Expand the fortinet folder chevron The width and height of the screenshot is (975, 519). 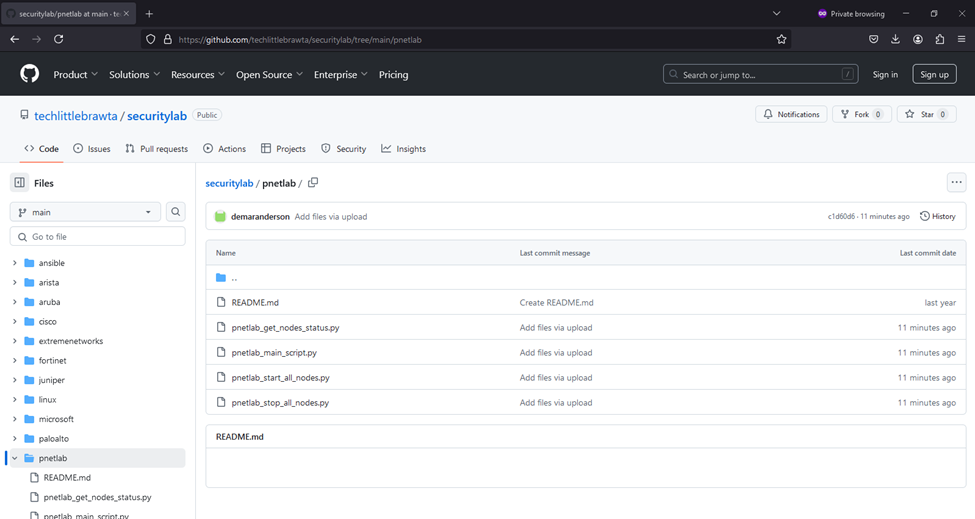click(x=15, y=361)
